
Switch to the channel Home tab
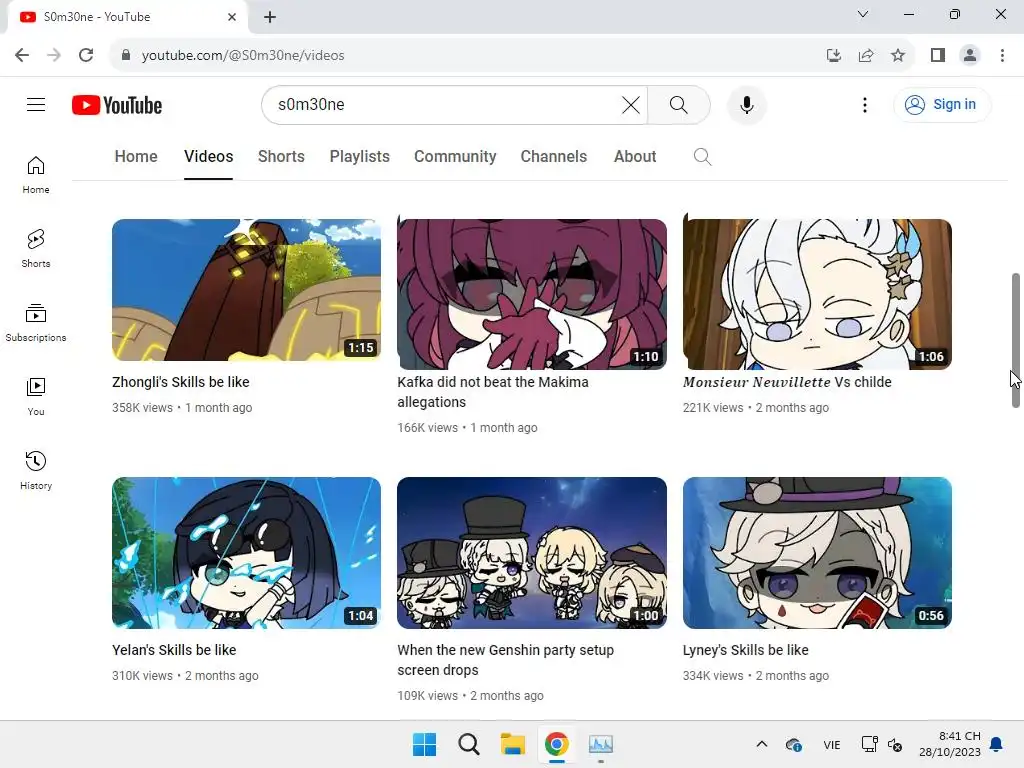click(136, 157)
